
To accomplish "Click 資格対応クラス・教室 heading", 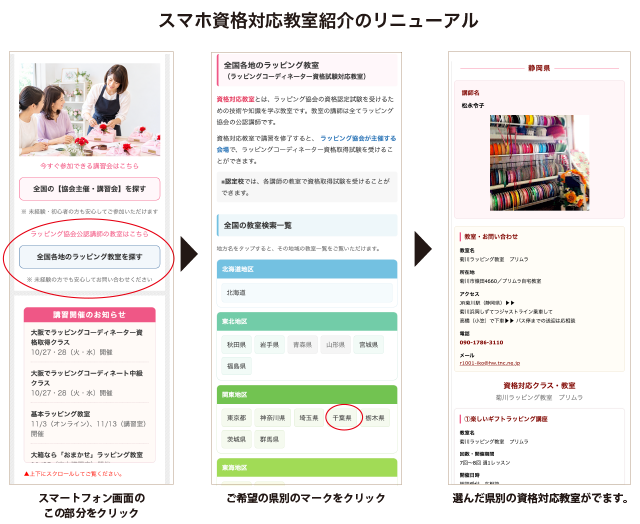I will [539, 386].
